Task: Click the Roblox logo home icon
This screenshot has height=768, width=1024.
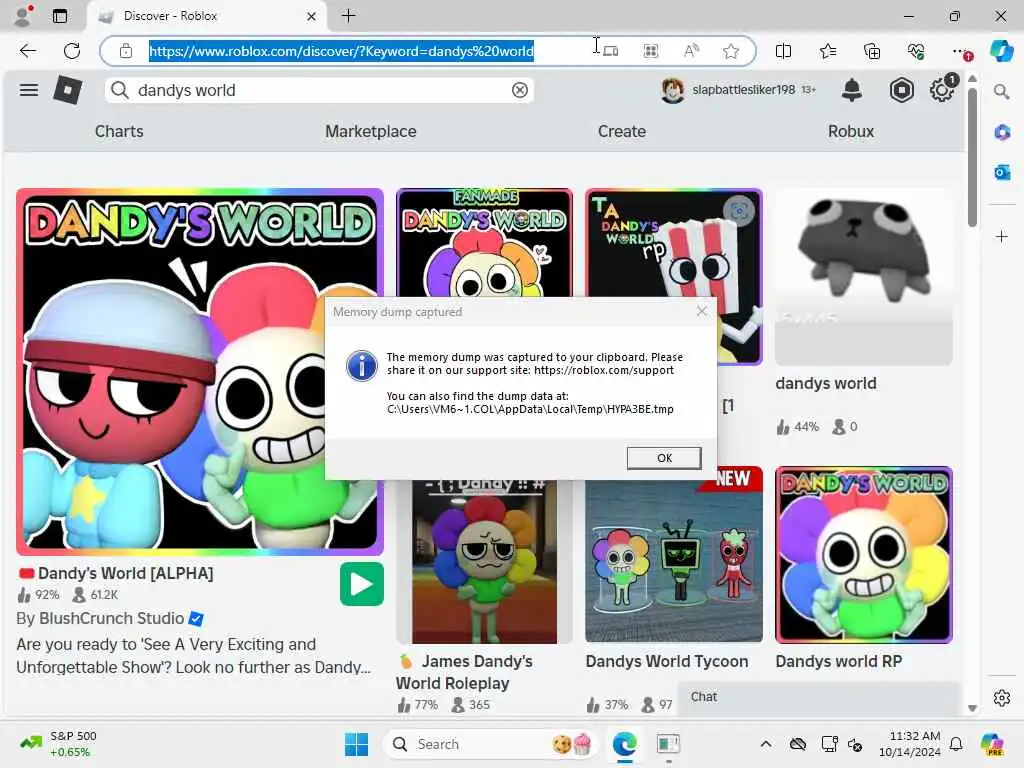Action: (68, 89)
